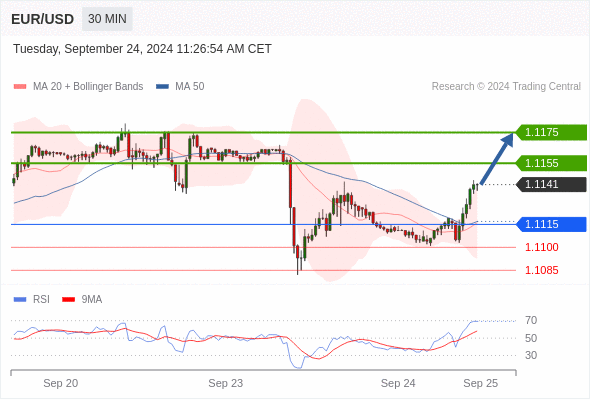Click the 1.1100 support level label
The image size is (590, 400).
click(x=542, y=247)
